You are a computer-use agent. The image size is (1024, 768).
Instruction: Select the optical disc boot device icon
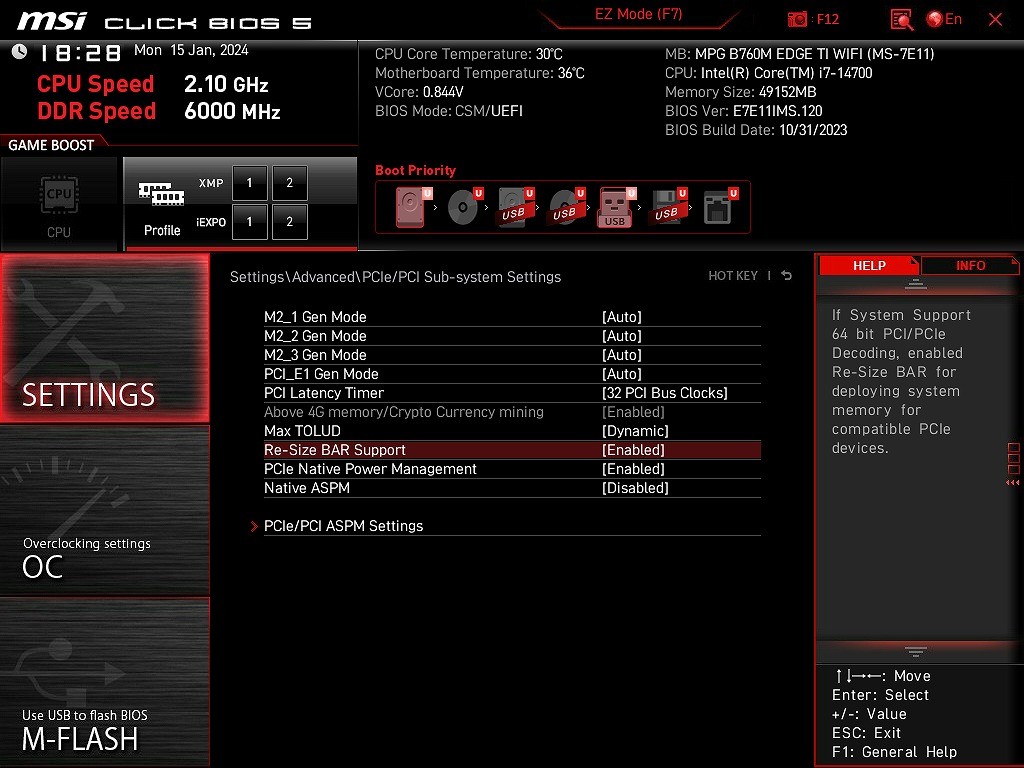464,206
